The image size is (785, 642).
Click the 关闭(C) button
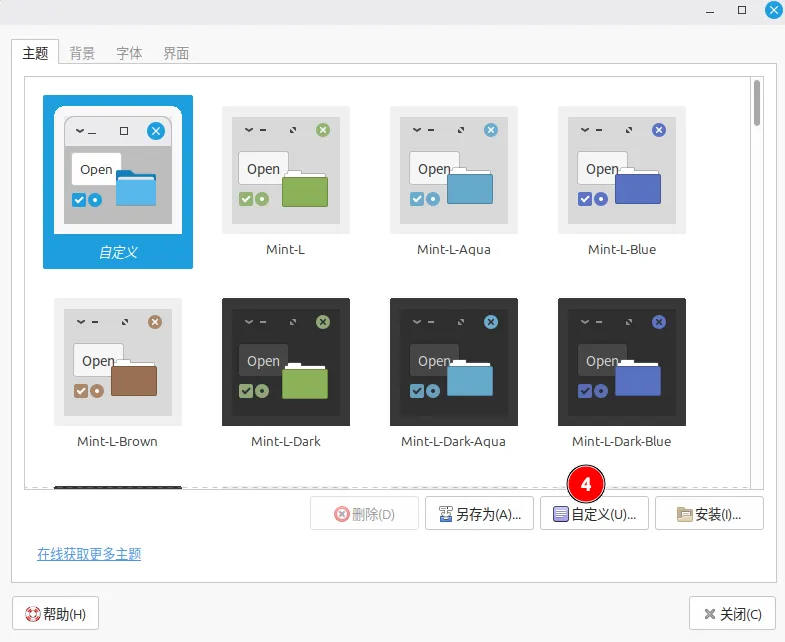(732, 613)
